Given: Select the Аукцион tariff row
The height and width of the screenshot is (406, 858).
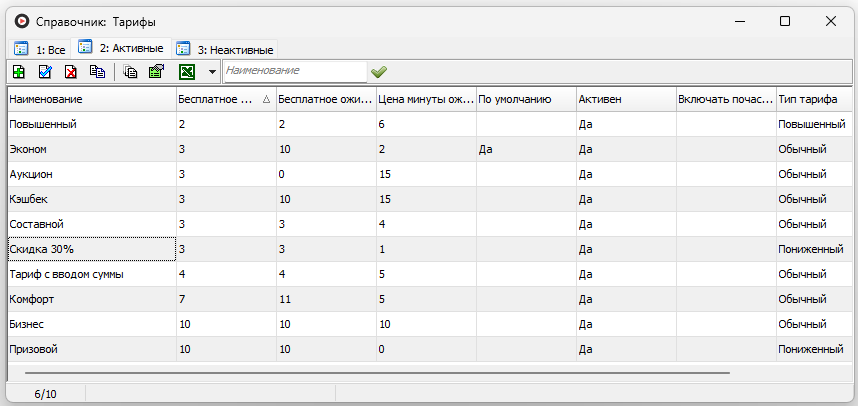Looking at the screenshot, I should click(430, 175).
